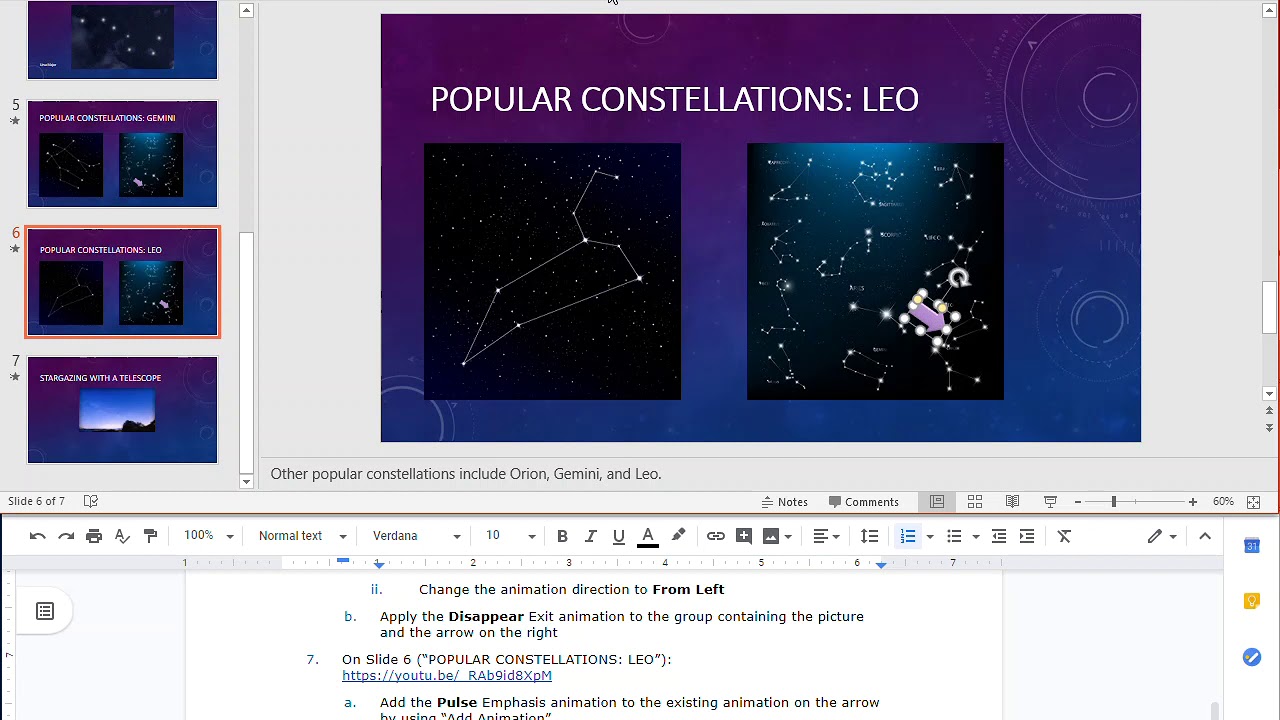Switch to Normal view in PowerPoint
Screen dimensions: 1280x720
point(937,502)
